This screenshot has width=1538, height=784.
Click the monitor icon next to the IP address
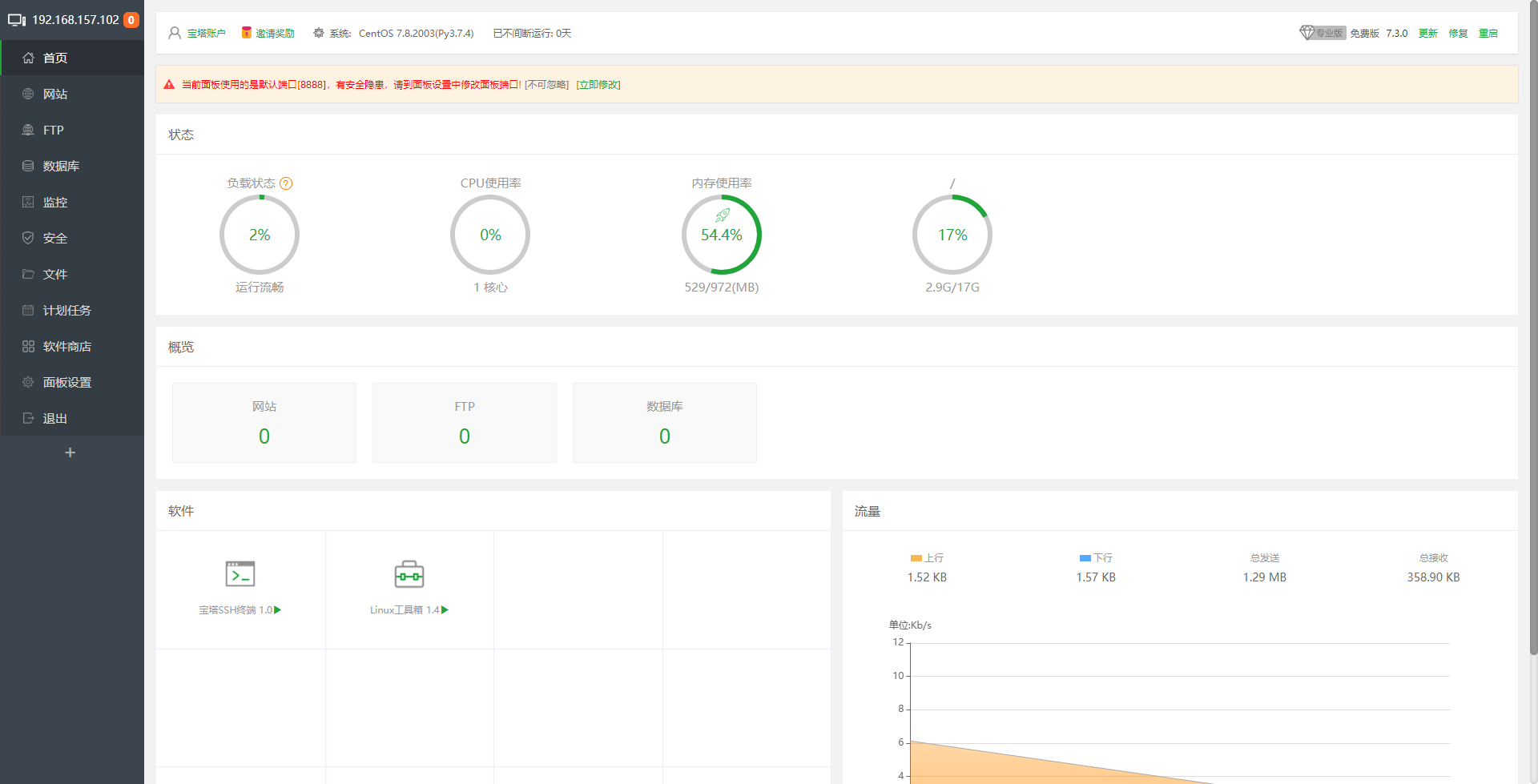tap(17, 20)
